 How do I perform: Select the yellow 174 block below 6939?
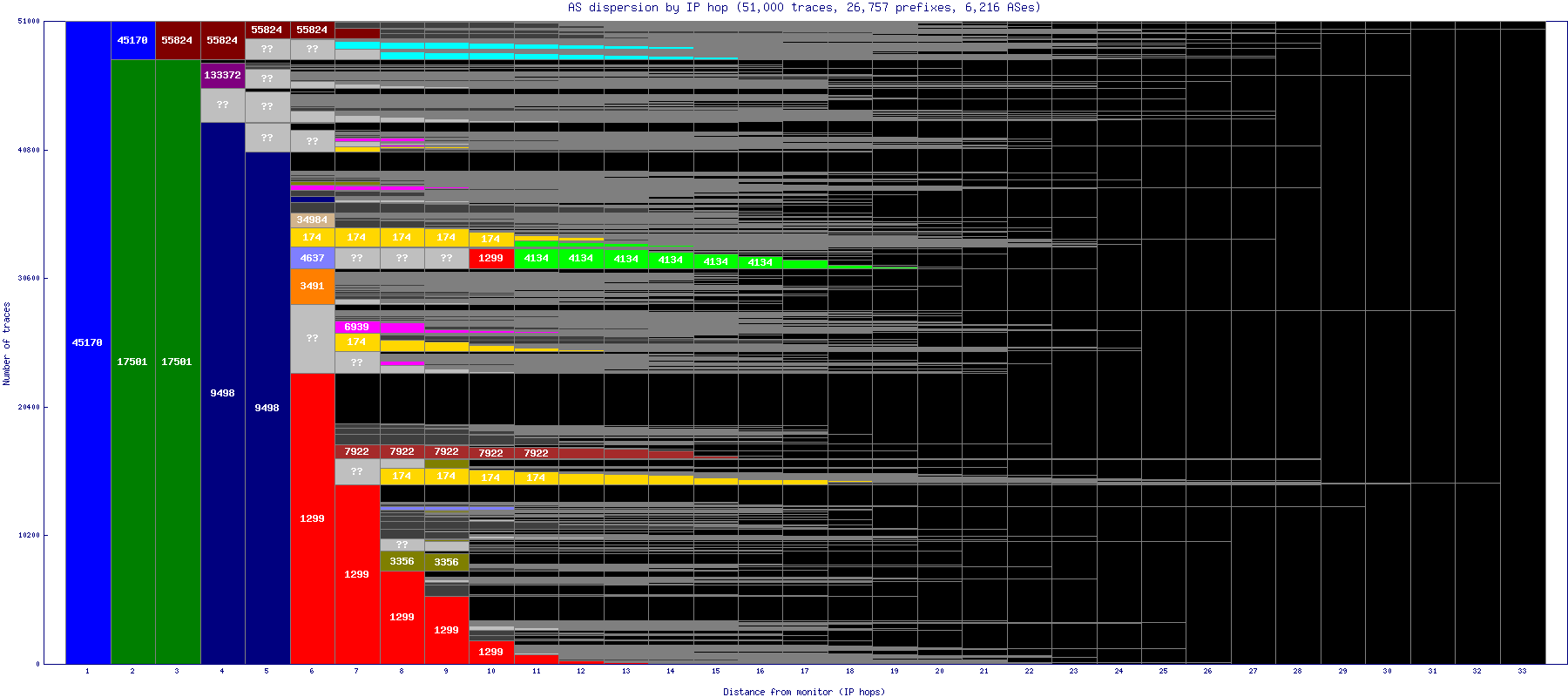pyautogui.click(x=357, y=342)
